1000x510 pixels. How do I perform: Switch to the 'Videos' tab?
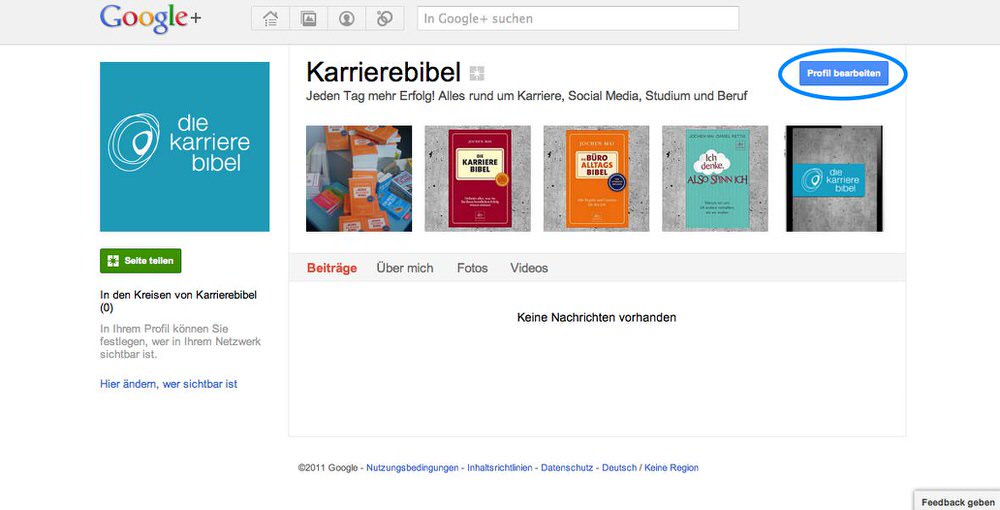tap(529, 268)
